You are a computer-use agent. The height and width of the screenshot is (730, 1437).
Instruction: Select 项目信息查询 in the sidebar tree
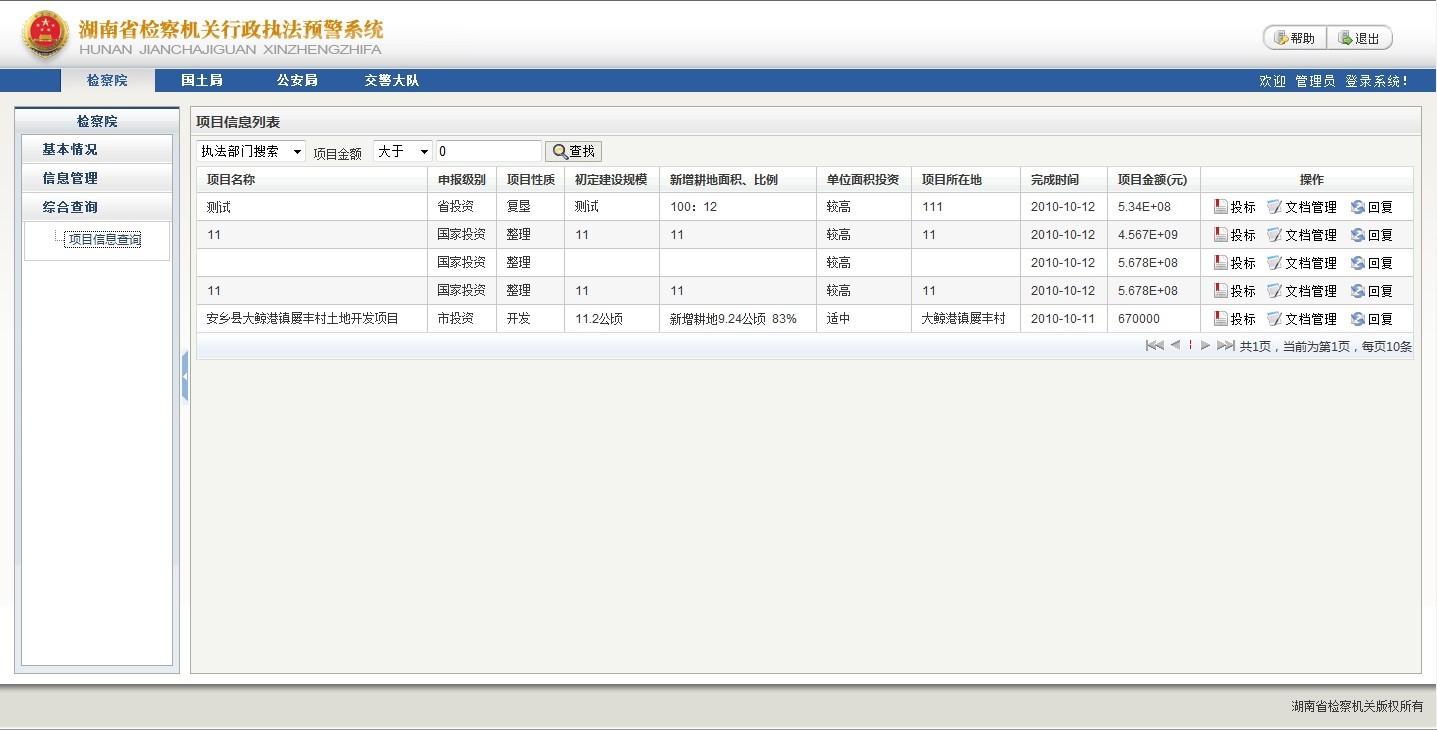(104, 239)
